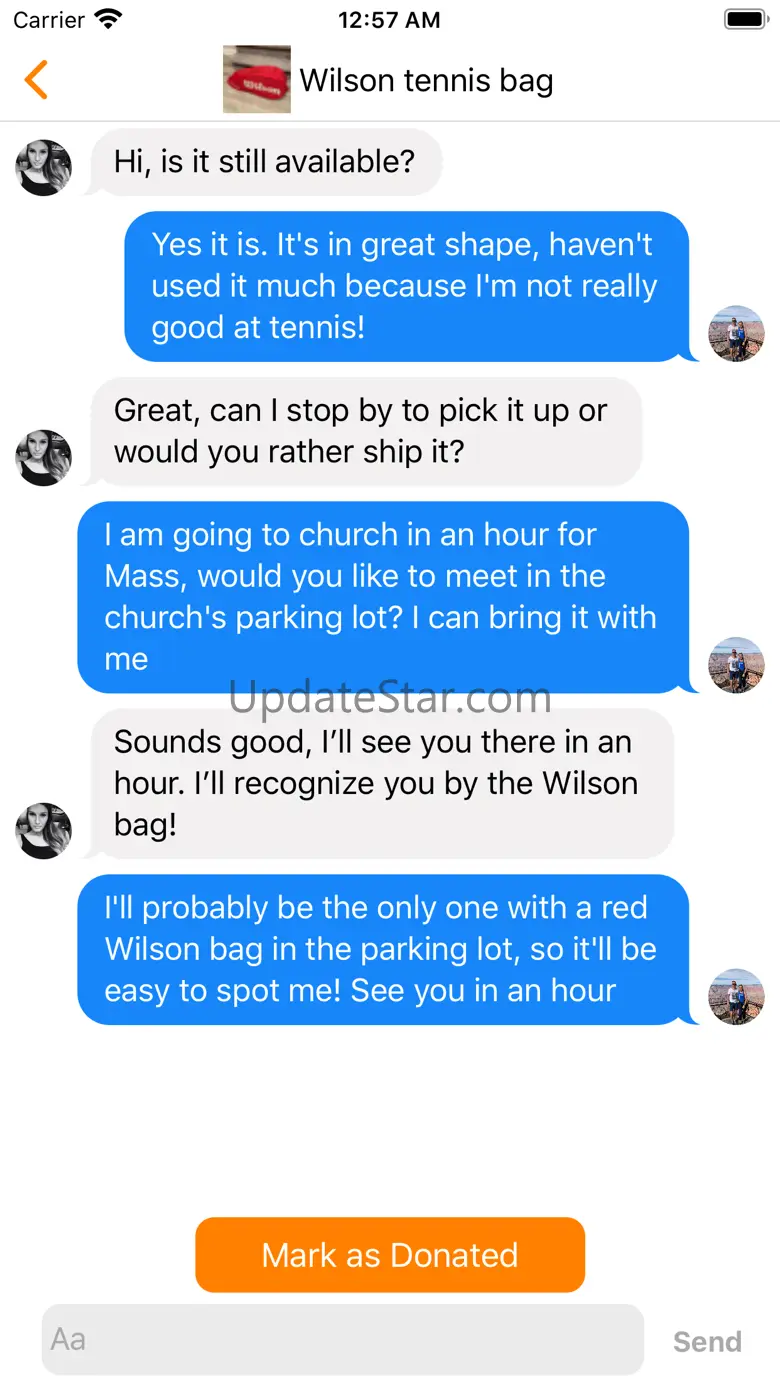Focus the message text input field
Image resolution: width=780 pixels, height=1387 pixels.
[342, 1339]
